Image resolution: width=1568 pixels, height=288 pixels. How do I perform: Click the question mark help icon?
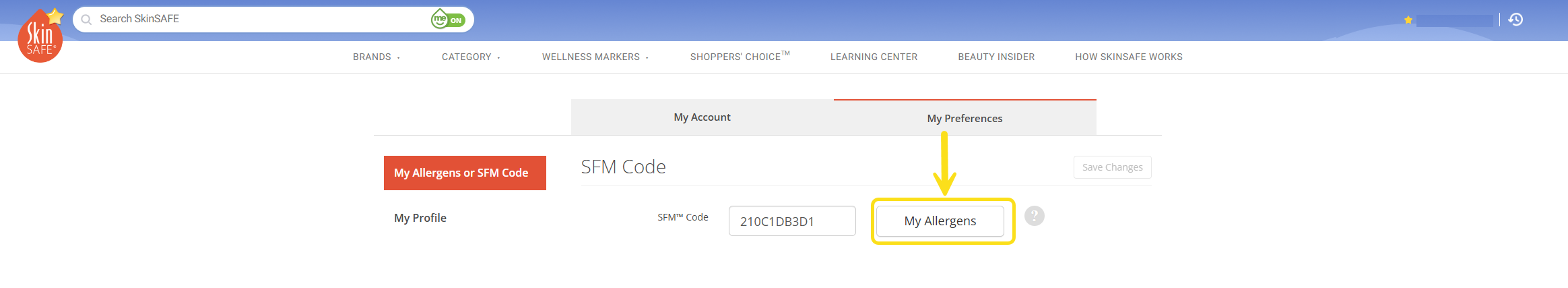click(x=1034, y=216)
